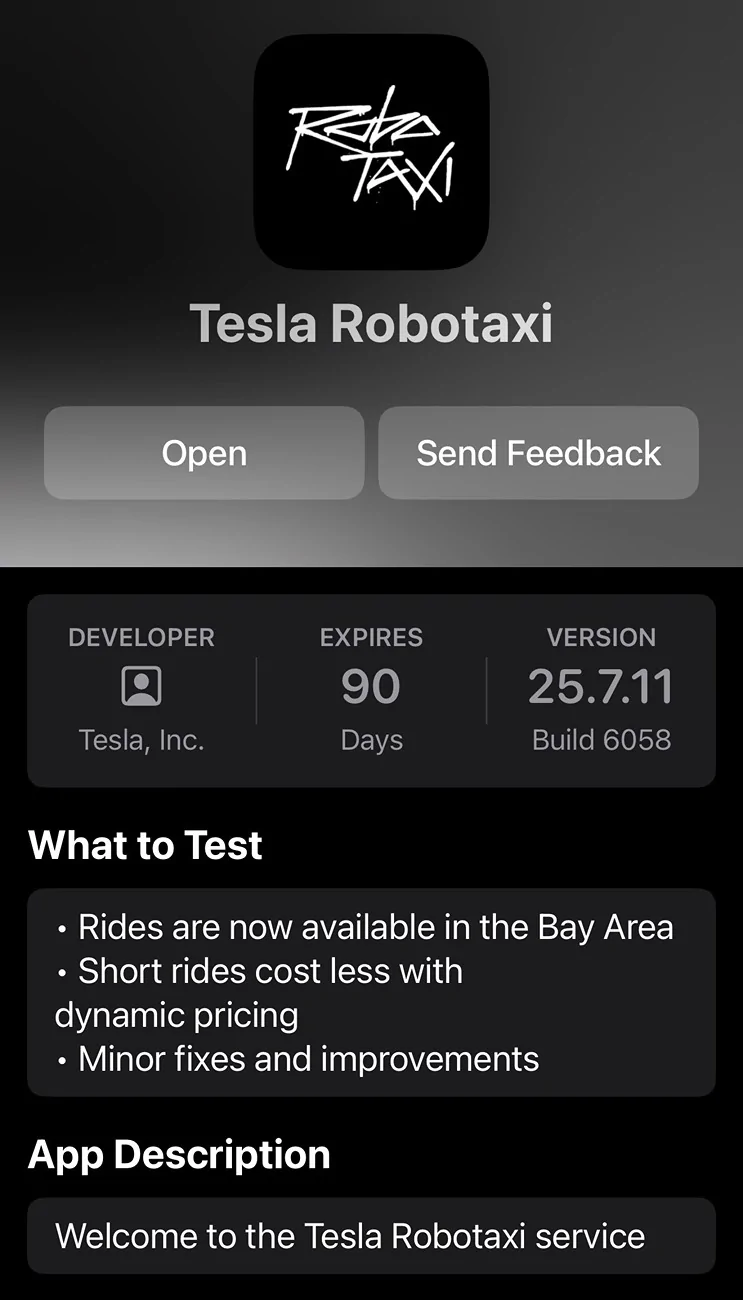
Task: Select the Robotaxi logo artwork
Action: point(371,152)
